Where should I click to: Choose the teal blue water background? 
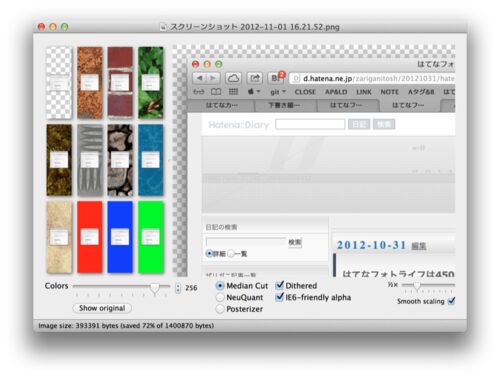pos(151,160)
